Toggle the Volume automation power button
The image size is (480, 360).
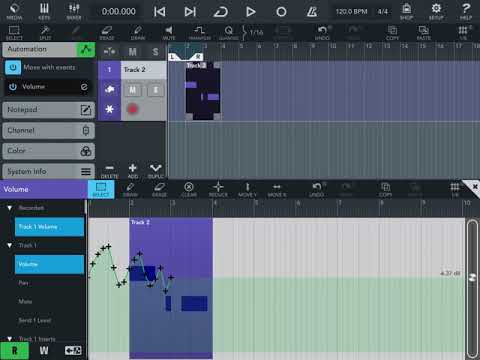[x=13, y=87]
